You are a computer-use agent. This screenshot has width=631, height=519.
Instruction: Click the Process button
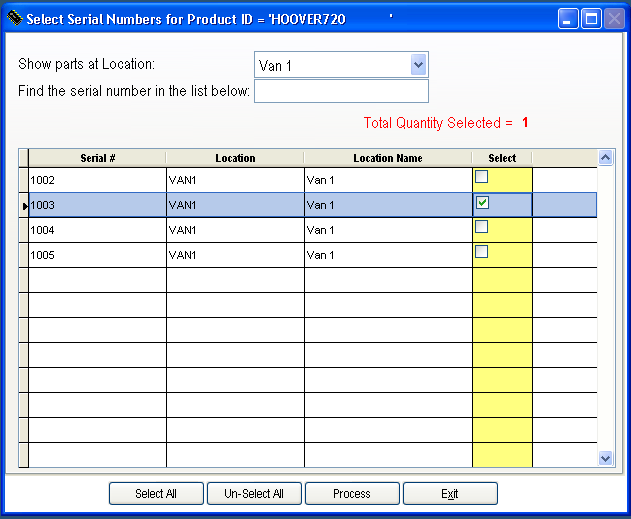tap(352, 494)
